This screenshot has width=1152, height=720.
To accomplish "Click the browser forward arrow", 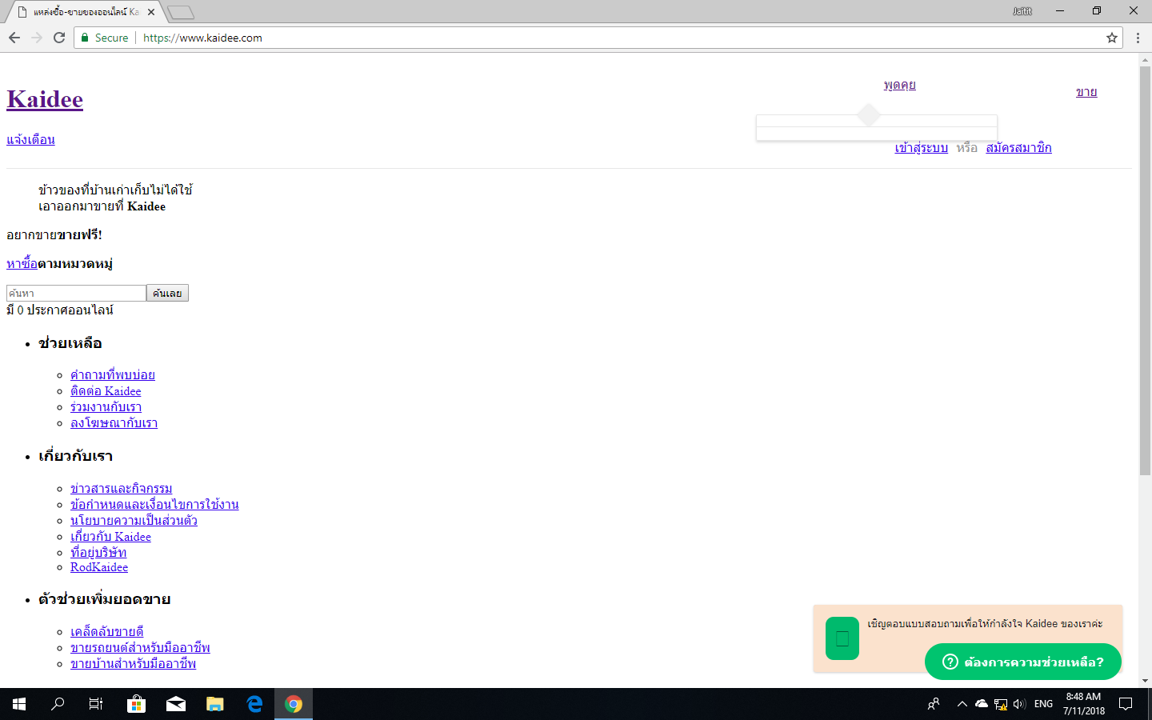I will 37,37.
